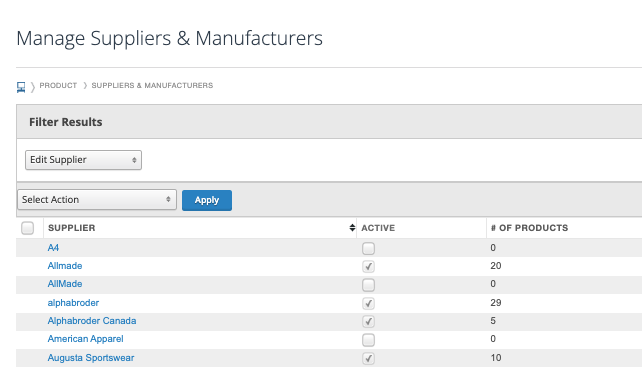This screenshot has height=367, width=642.
Task: Open the American Apparel supplier link
Action: coord(85,339)
